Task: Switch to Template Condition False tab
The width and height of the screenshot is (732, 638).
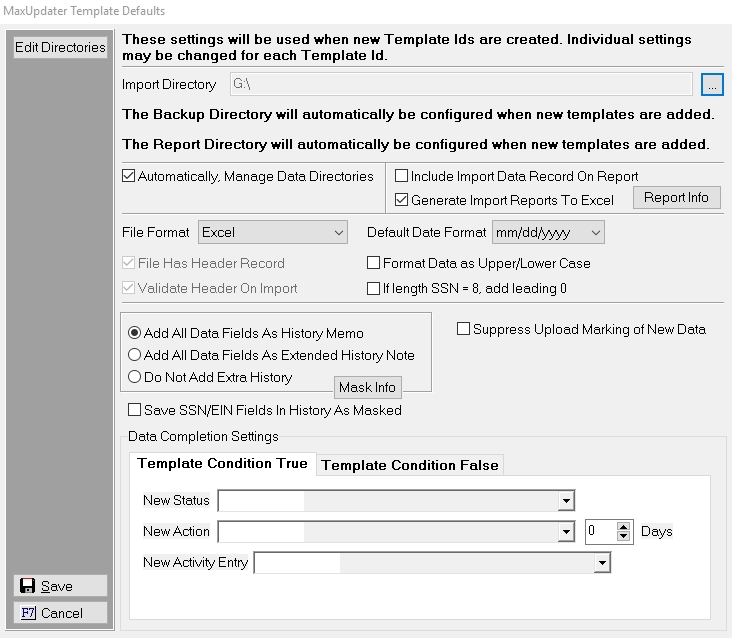Action: [409, 465]
